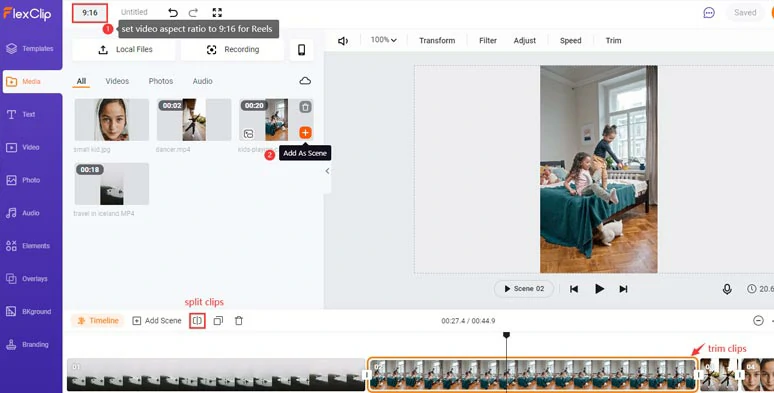The image size is (774, 393).
Task: Play the video preview
Action: coord(599,289)
